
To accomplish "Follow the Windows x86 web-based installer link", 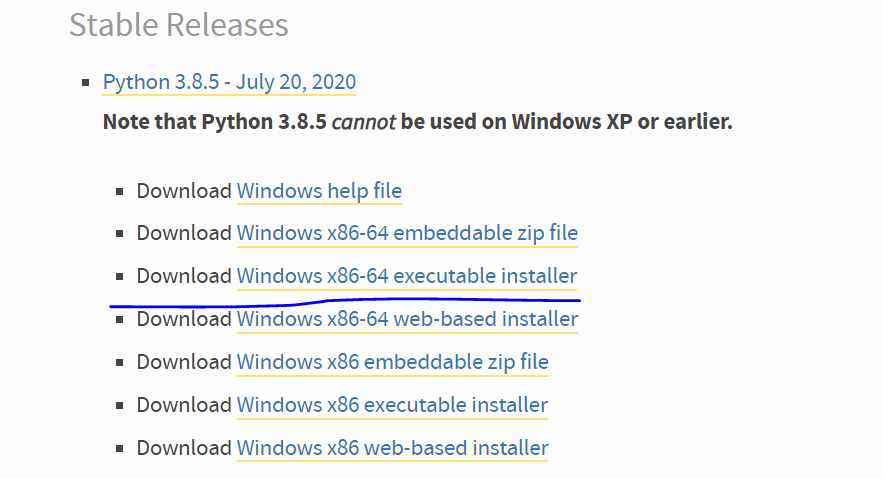I will click(x=392, y=448).
